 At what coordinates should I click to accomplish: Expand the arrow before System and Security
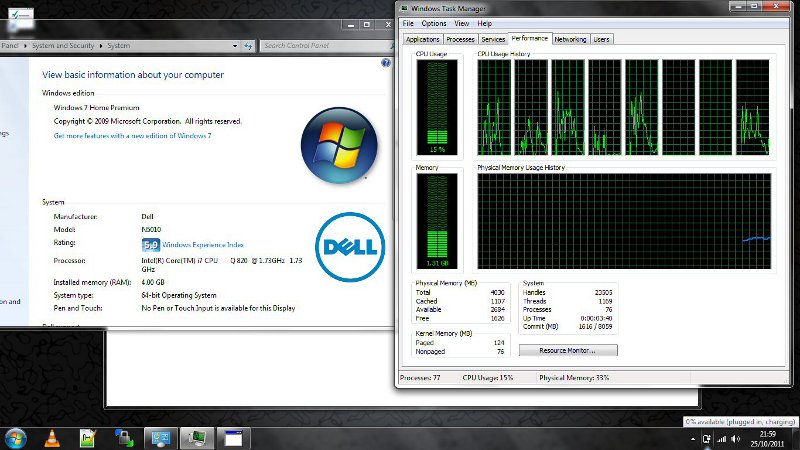click(25, 46)
